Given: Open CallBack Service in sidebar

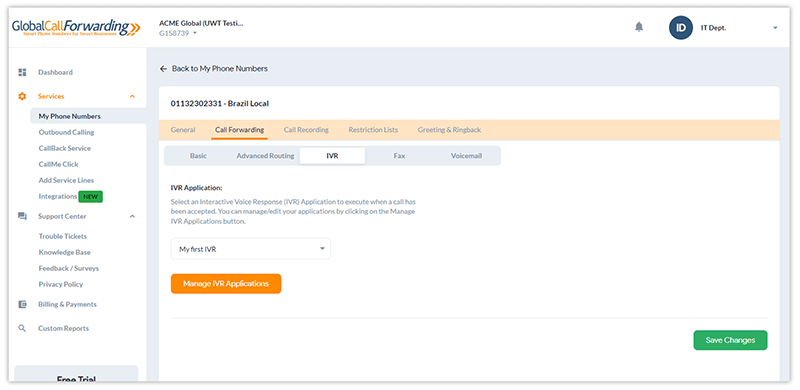Looking at the screenshot, I should coord(65,148).
